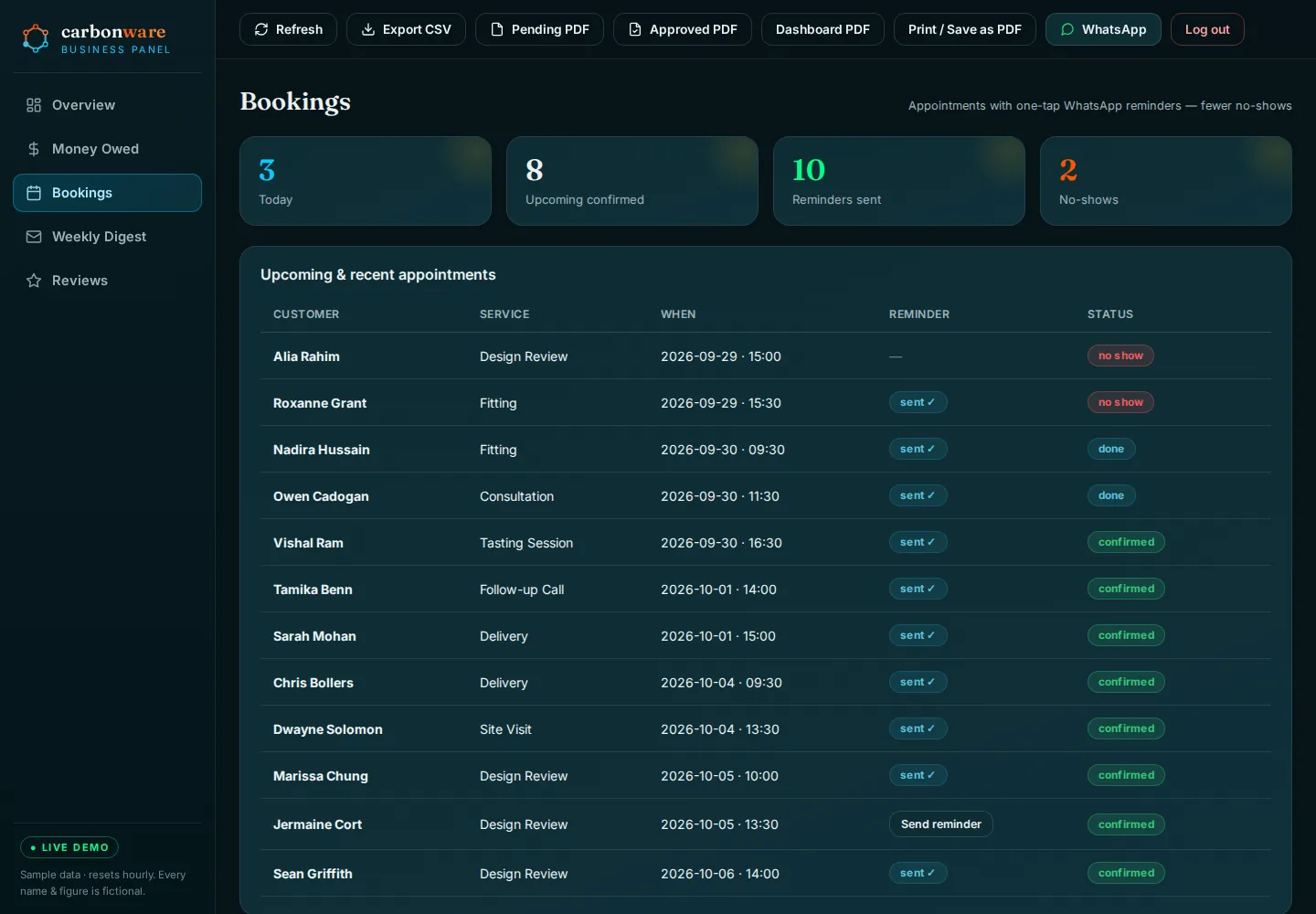Click the CUSTOMER column header
1316x914 pixels.
pyautogui.click(x=306, y=314)
